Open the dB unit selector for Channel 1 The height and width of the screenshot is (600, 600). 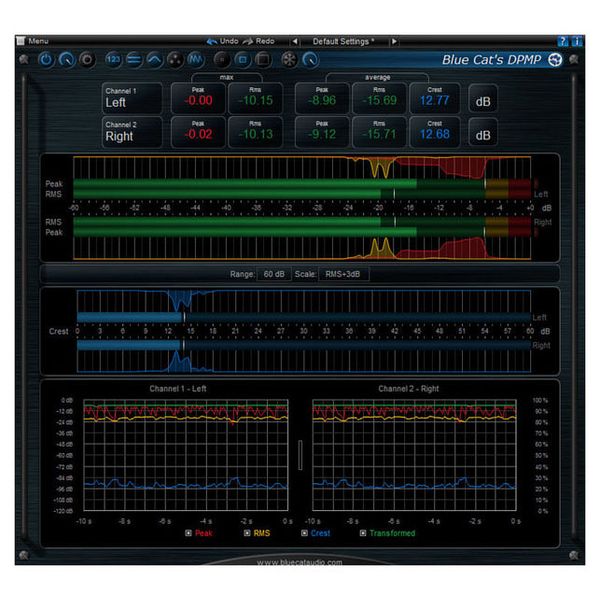point(483,99)
